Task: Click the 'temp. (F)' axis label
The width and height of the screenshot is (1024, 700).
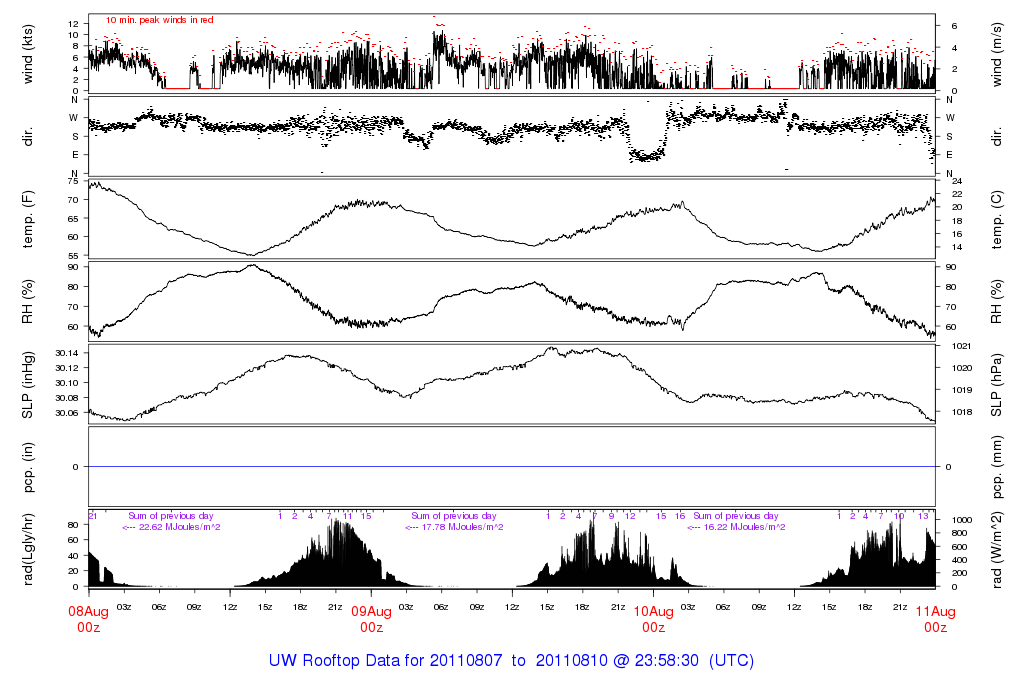Action: [27, 219]
